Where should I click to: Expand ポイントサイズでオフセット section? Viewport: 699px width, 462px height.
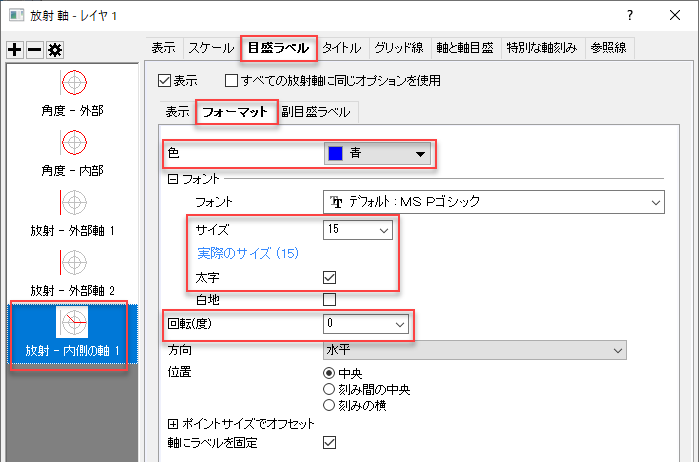[173, 424]
